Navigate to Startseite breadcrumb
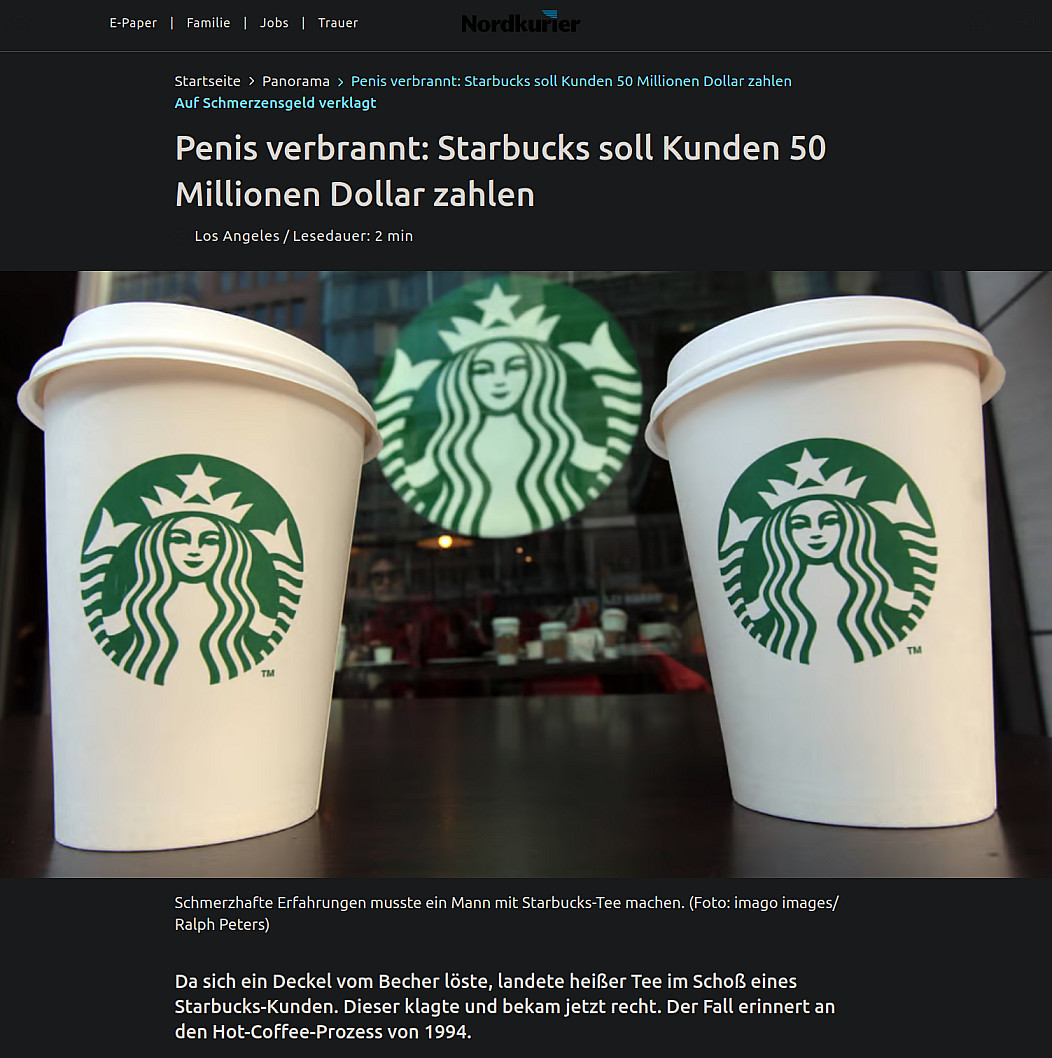 coord(207,81)
